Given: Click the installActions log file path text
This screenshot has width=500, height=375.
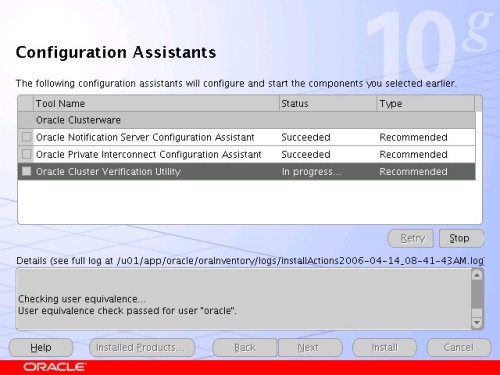Looking at the screenshot, I should pos(300,261).
